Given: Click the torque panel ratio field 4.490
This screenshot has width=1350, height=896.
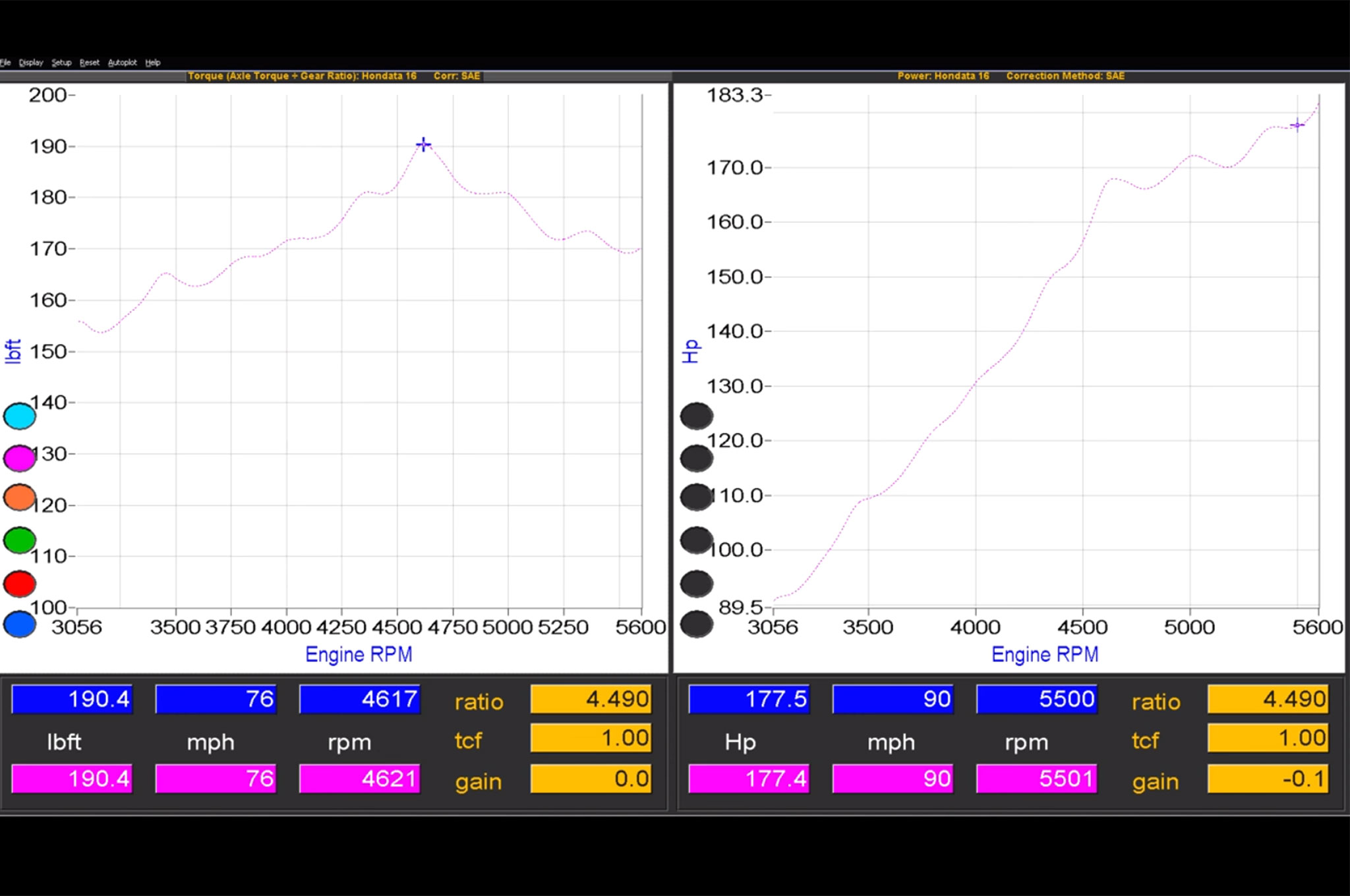Looking at the screenshot, I should tap(591, 699).
